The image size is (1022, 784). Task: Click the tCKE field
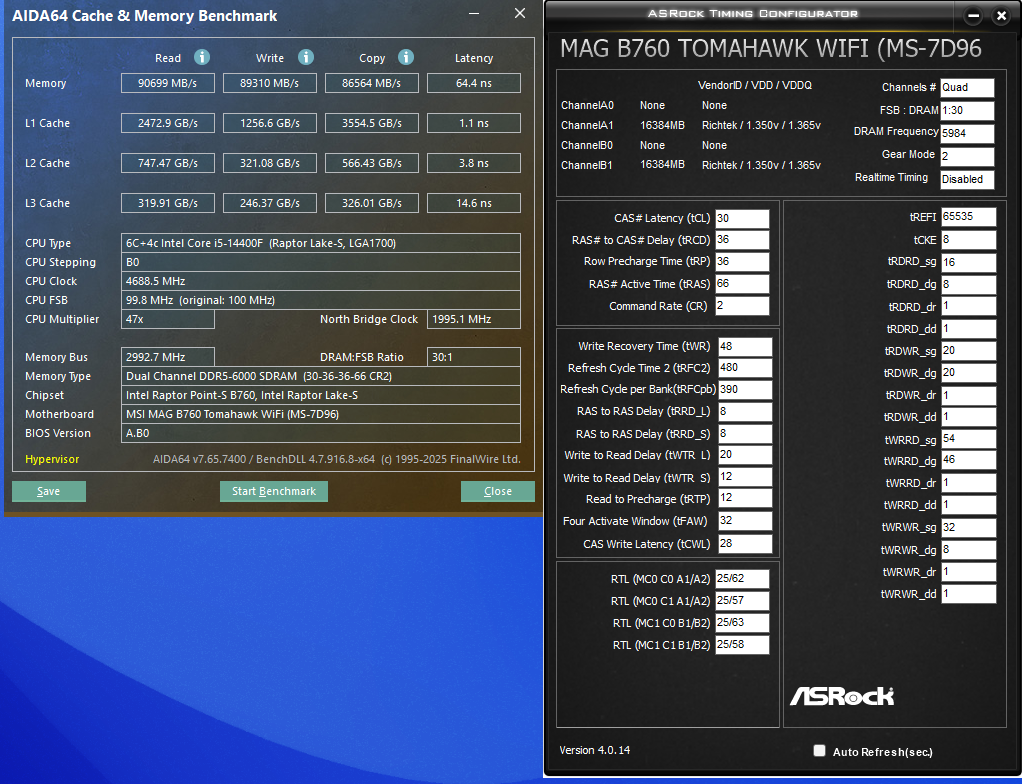point(969,240)
